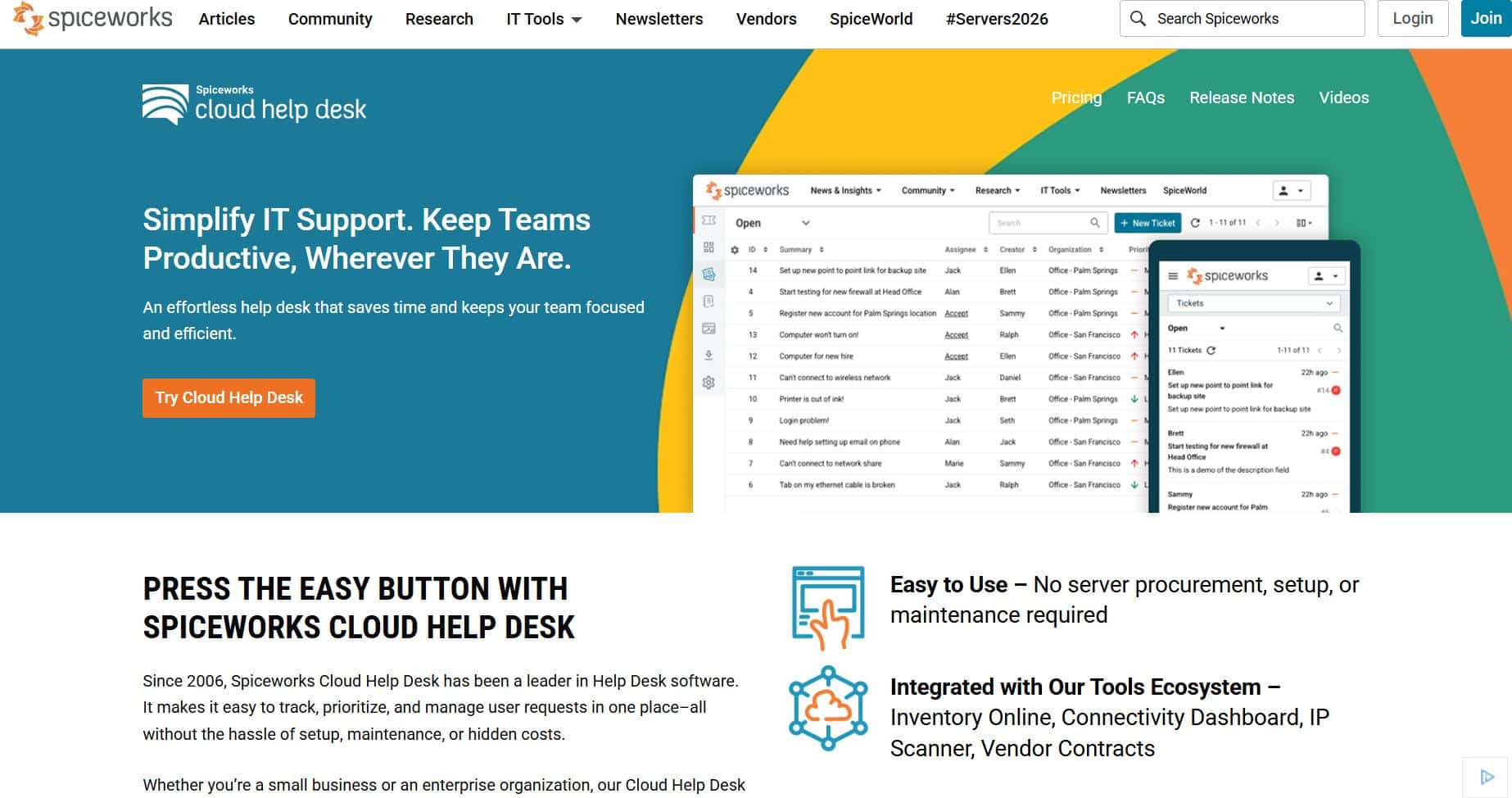The image size is (1512, 798).
Task: Click the Integrated Tools Ecosystem cloud network icon
Action: point(828,708)
